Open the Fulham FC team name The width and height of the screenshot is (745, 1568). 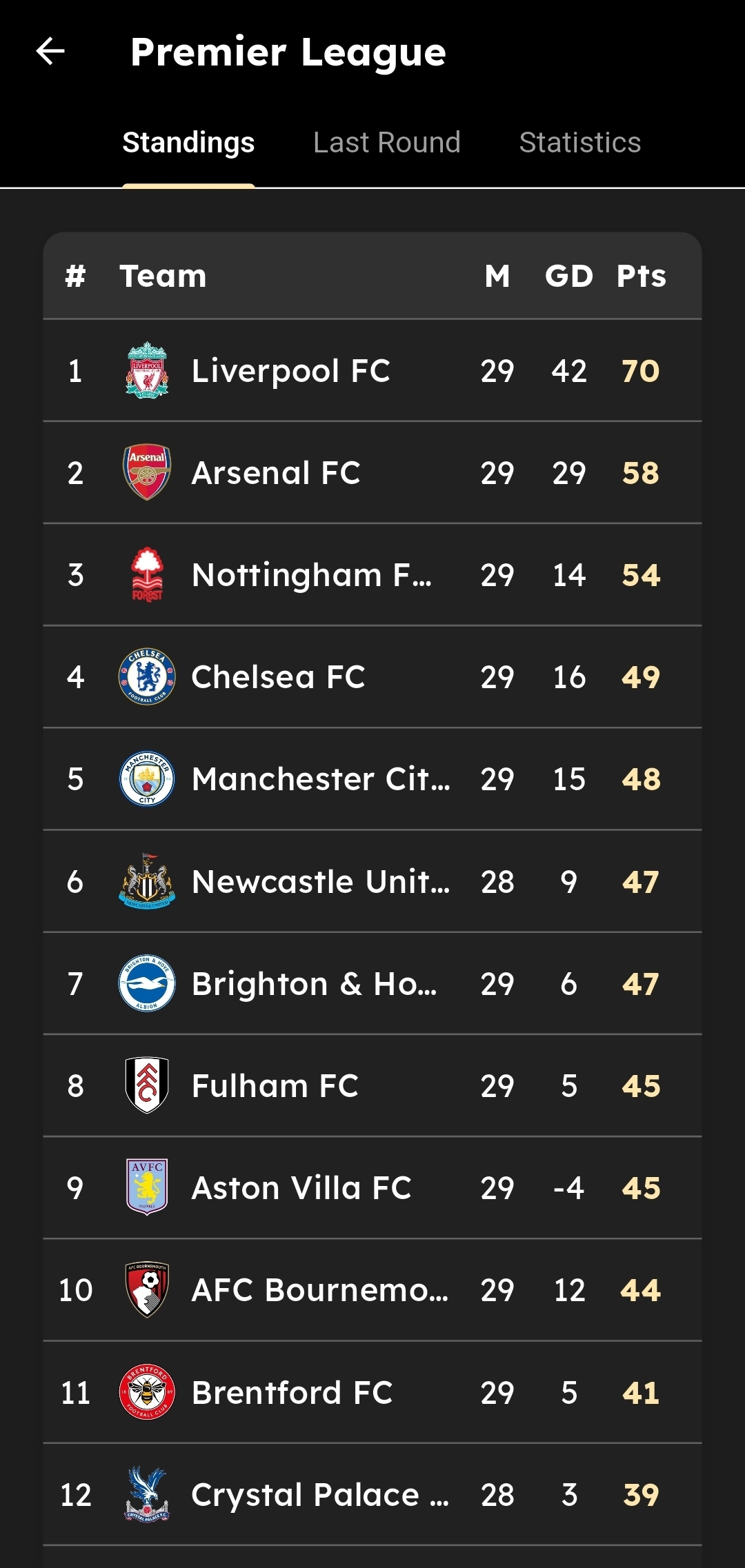(x=275, y=1086)
